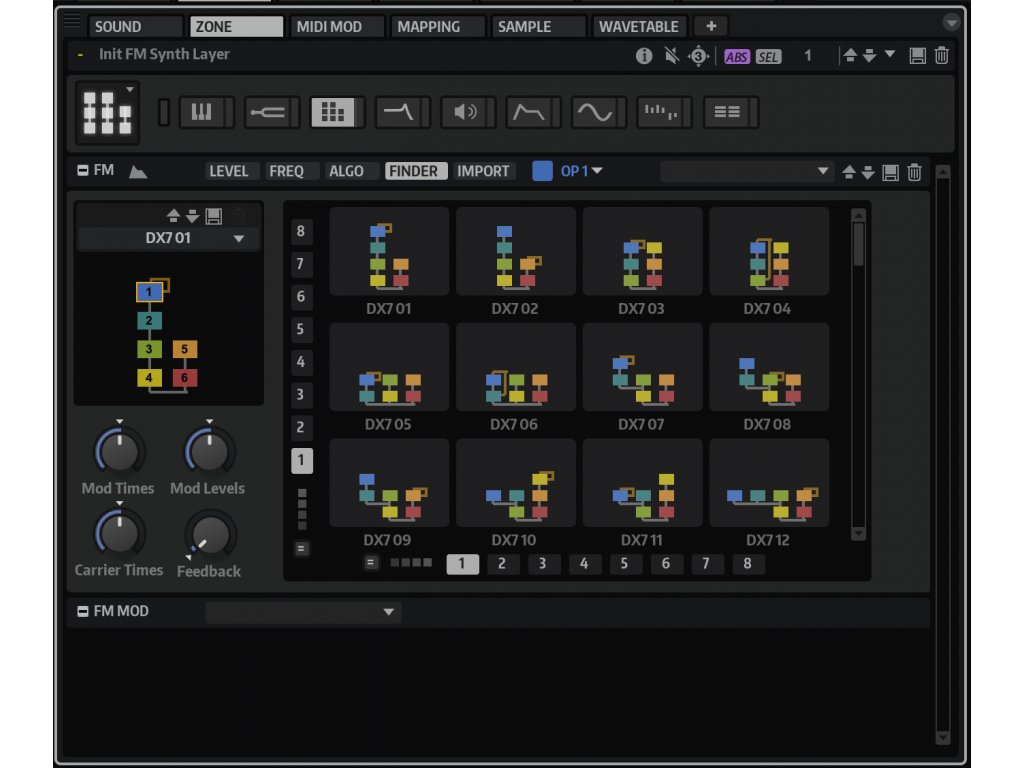Screen dimensions: 1024x768
Task: Click the trash icon in FM header
Action: [914, 172]
